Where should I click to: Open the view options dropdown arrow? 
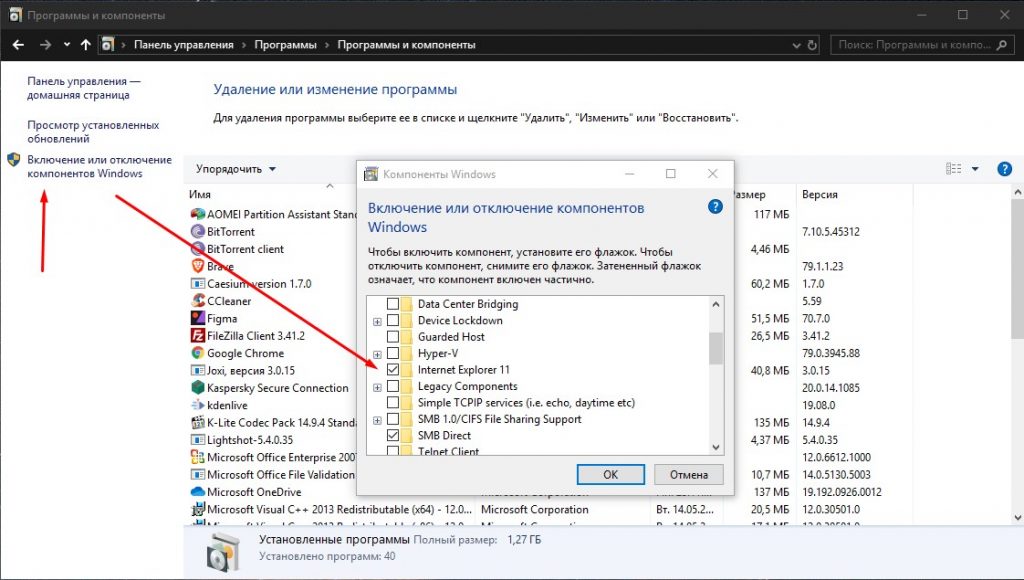coord(975,169)
